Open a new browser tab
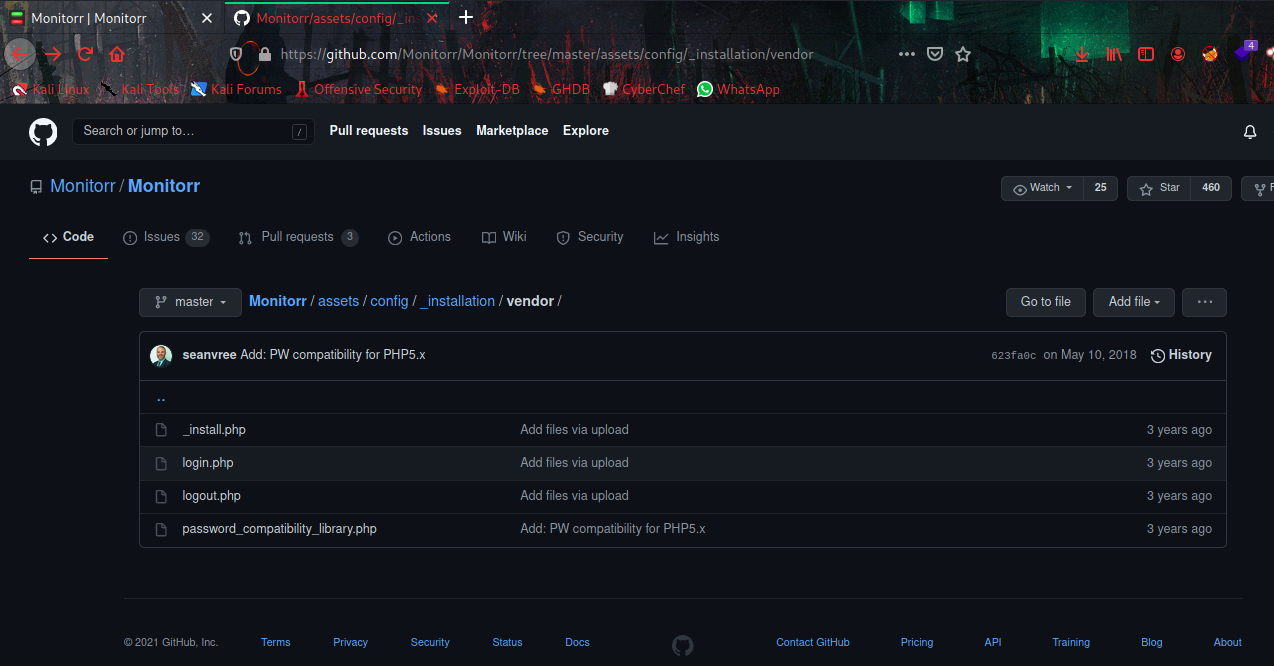 point(466,18)
